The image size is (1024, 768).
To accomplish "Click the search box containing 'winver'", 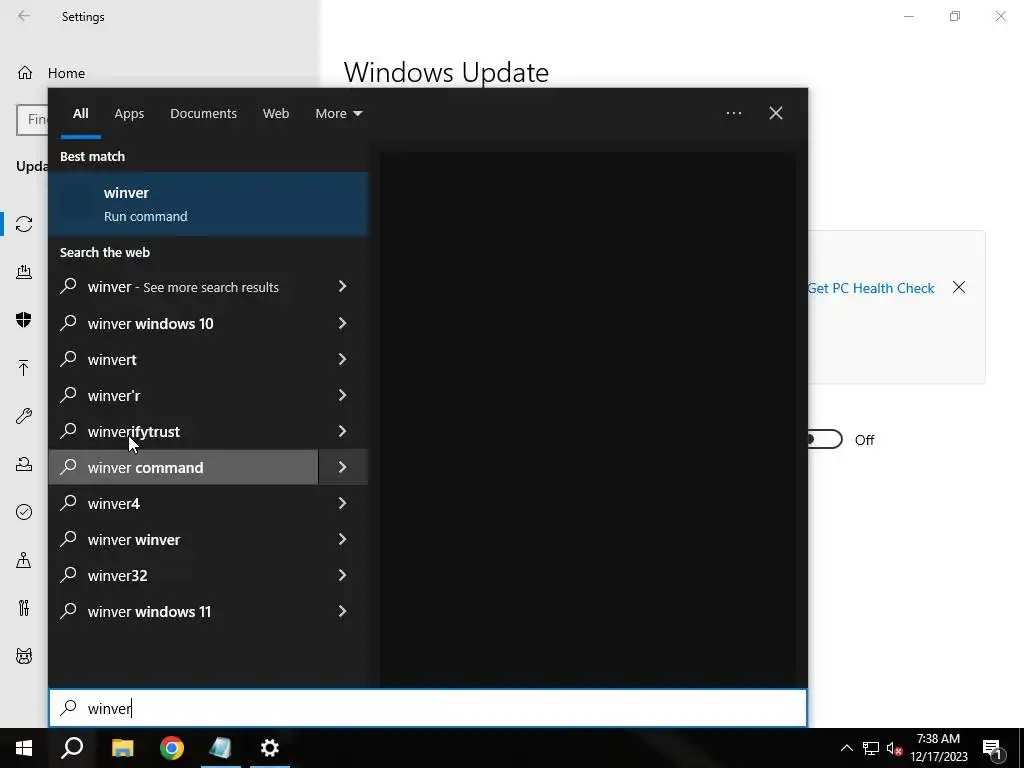I will 428,708.
